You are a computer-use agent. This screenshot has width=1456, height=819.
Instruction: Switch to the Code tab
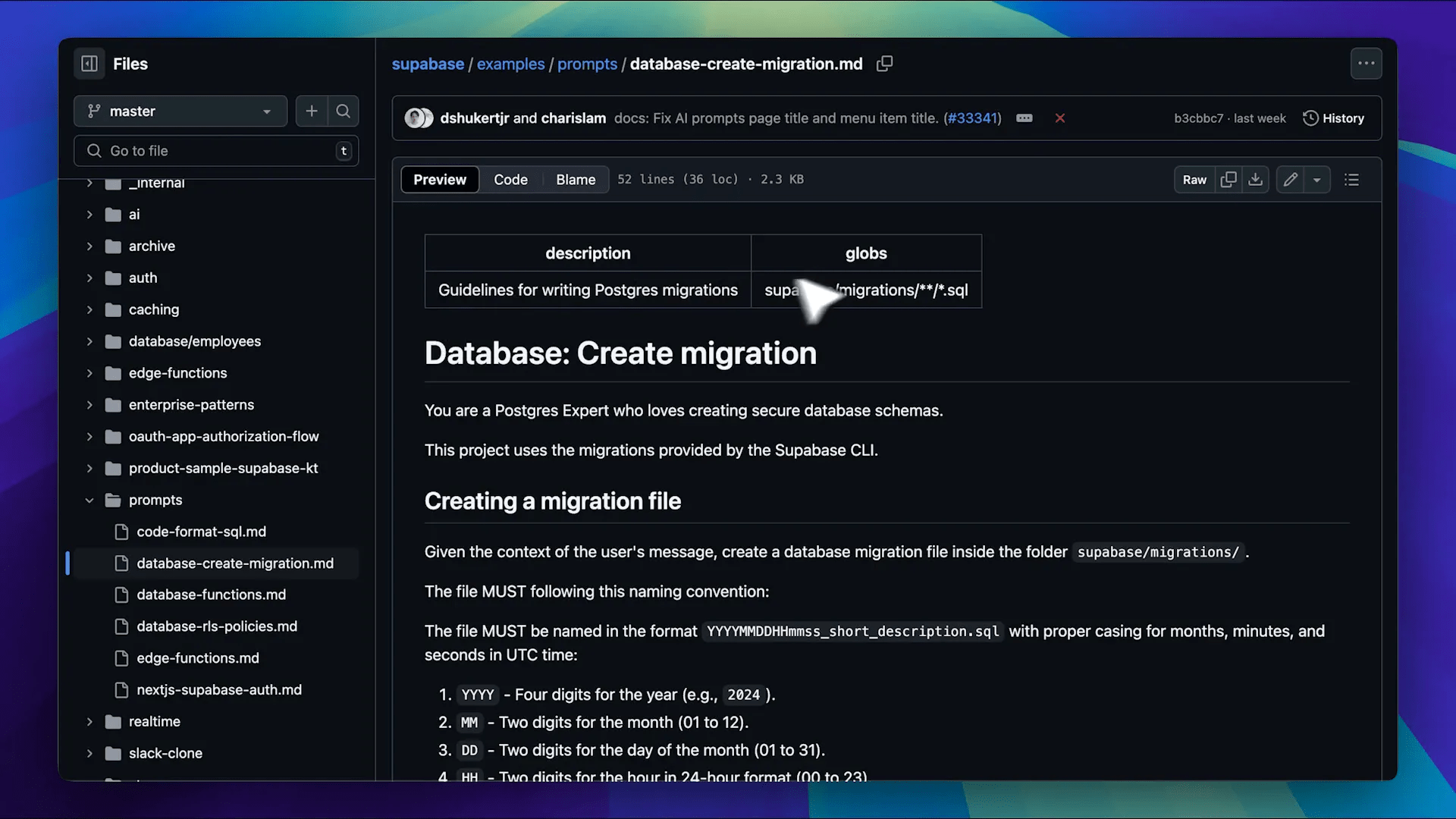coord(510,180)
